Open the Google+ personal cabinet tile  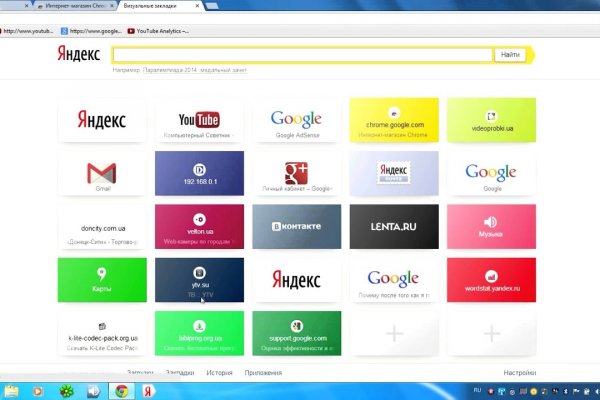point(296,174)
